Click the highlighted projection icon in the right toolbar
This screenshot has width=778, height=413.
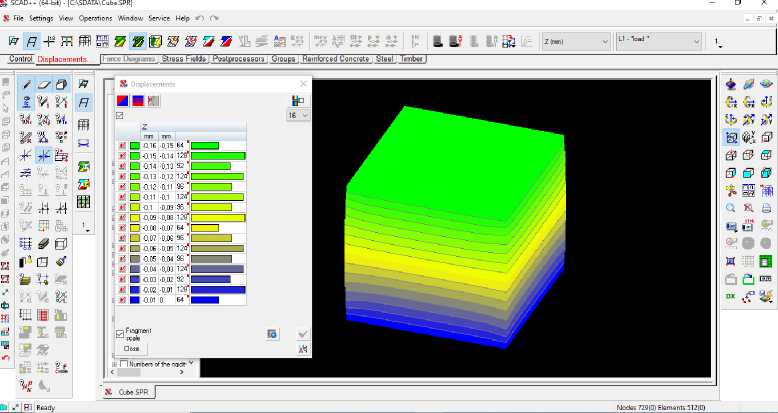731,138
